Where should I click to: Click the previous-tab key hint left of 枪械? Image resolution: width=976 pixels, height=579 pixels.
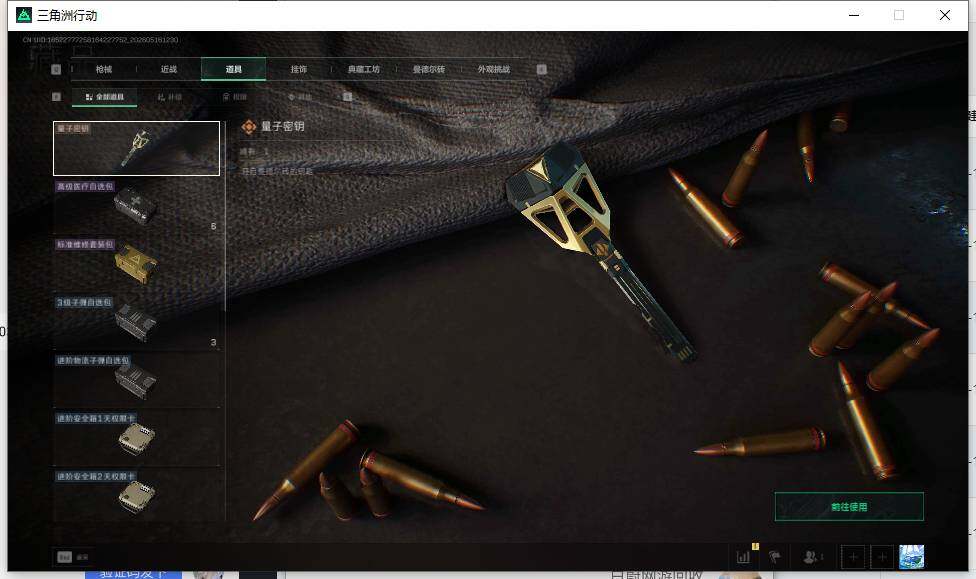pyautogui.click(x=56, y=69)
